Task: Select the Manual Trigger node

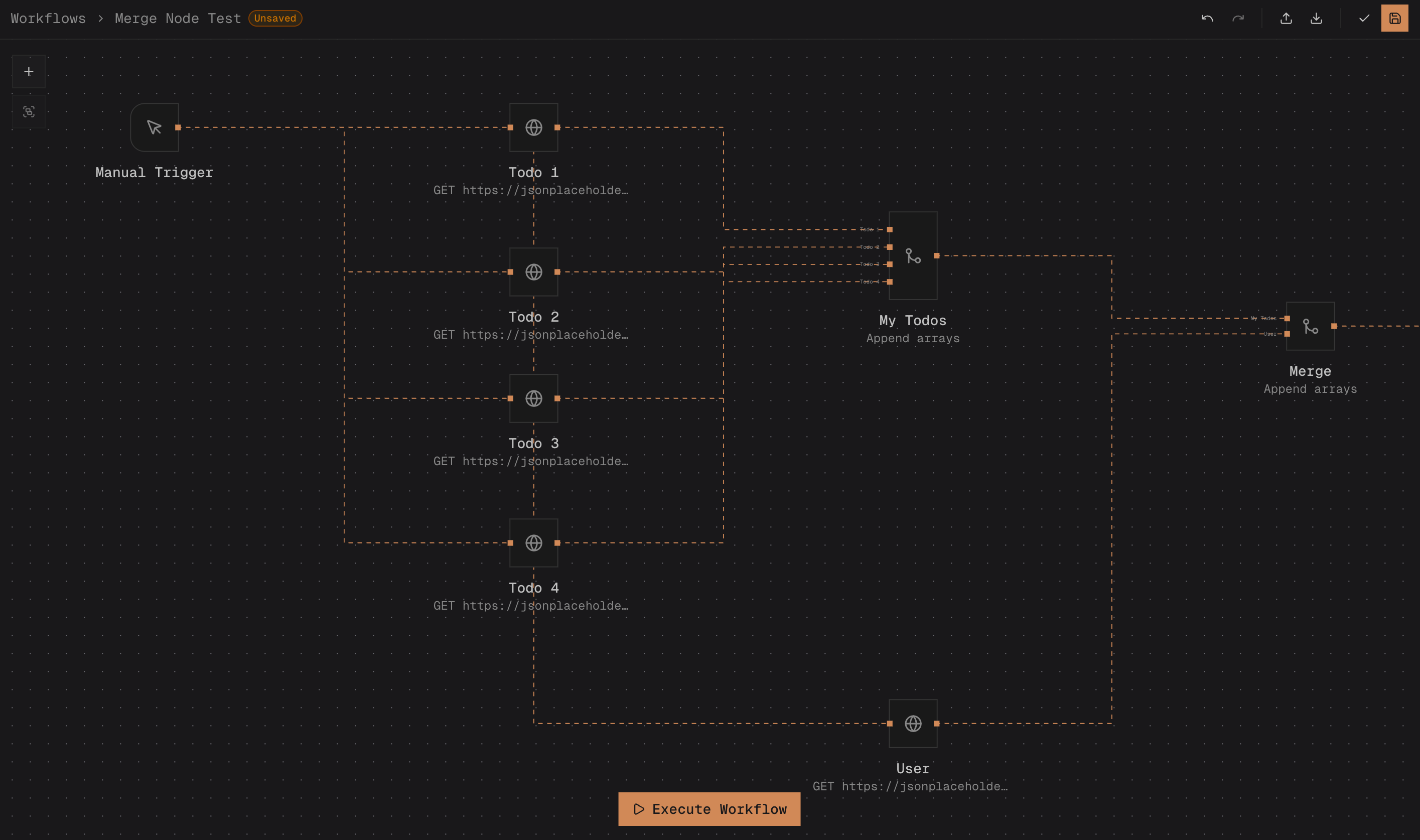Action: (155, 127)
